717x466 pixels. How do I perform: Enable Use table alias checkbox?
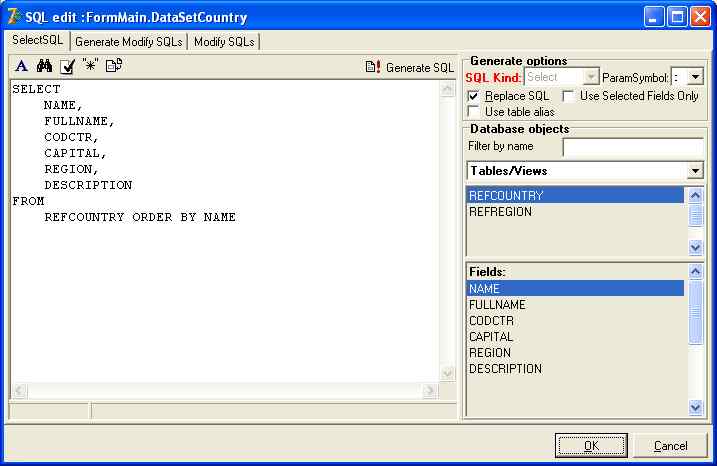(473, 112)
